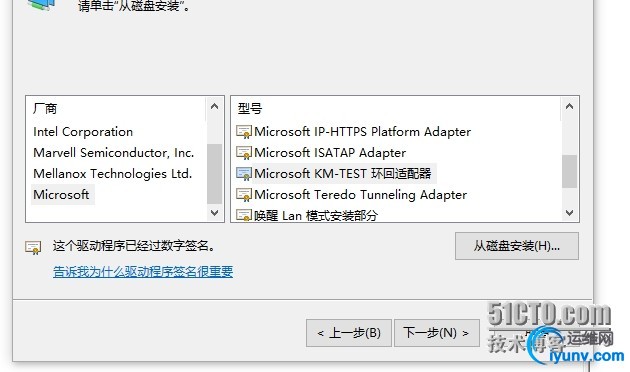Click the 型号 column header
Image resolution: width=630 pixels, height=372 pixels.
click(x=250, y=108)
